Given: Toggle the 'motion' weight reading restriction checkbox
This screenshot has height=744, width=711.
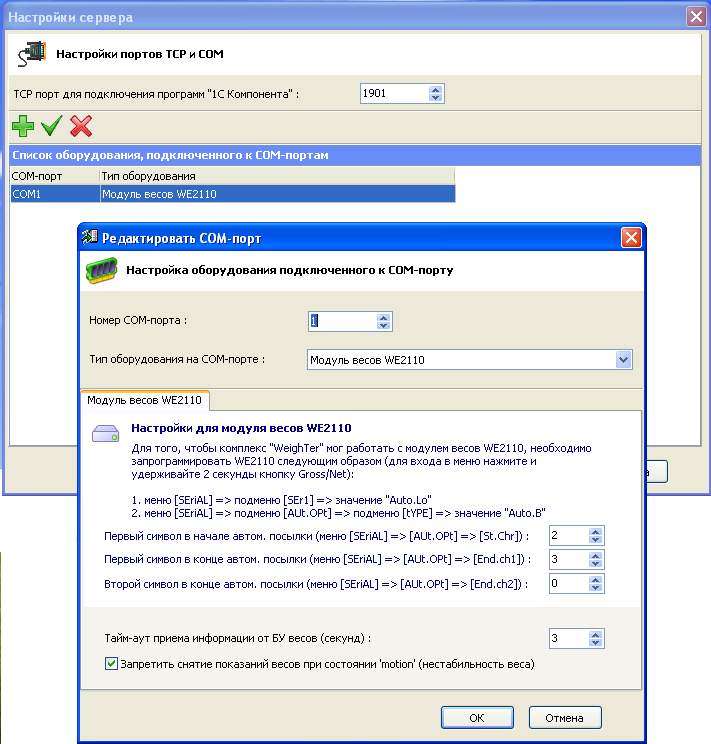Looking at the screenshot, I should pos(111,663).
